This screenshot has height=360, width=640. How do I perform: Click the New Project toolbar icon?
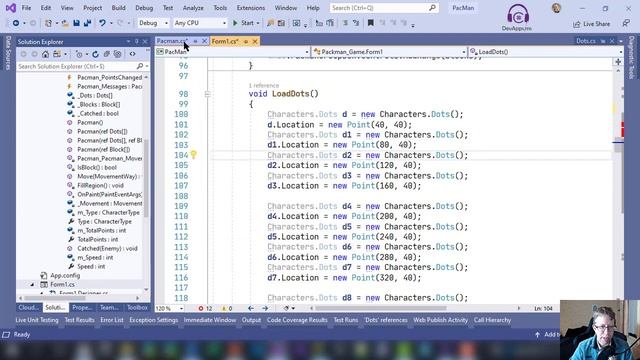pos(48,23)
